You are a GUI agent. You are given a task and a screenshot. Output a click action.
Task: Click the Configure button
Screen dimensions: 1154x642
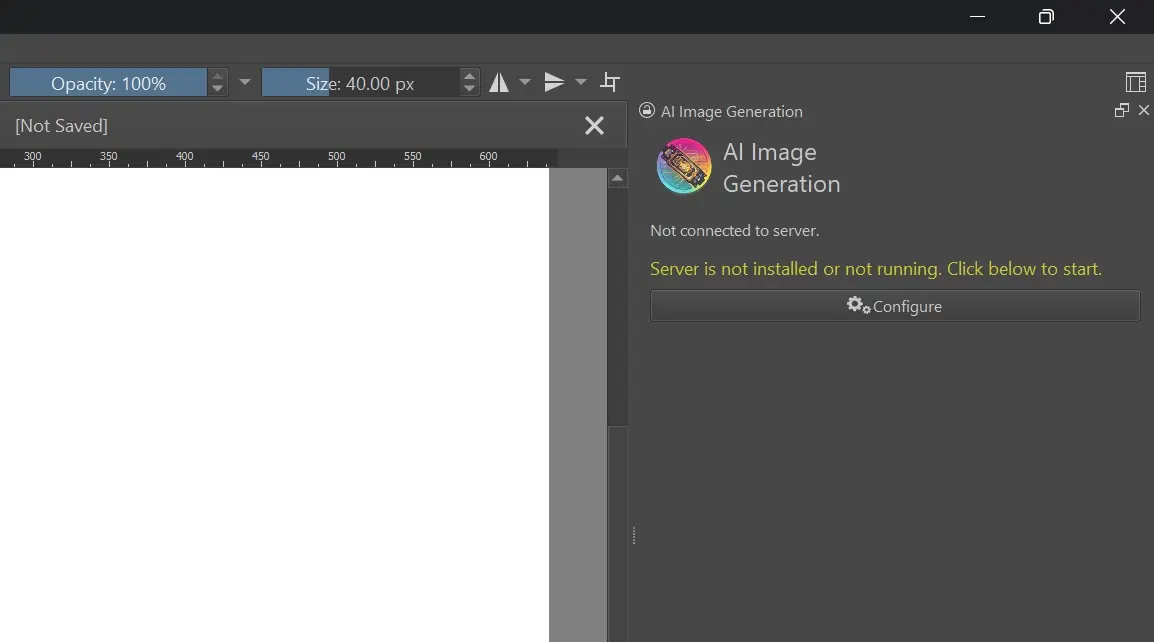[895, 306]
